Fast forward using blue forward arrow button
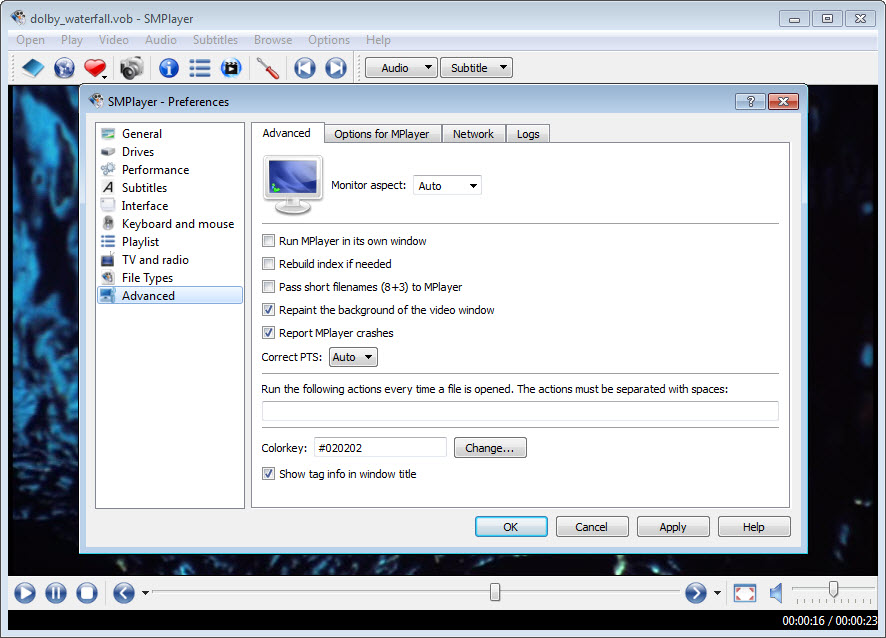This screenshot has height=638, width=886. point(696,593)
